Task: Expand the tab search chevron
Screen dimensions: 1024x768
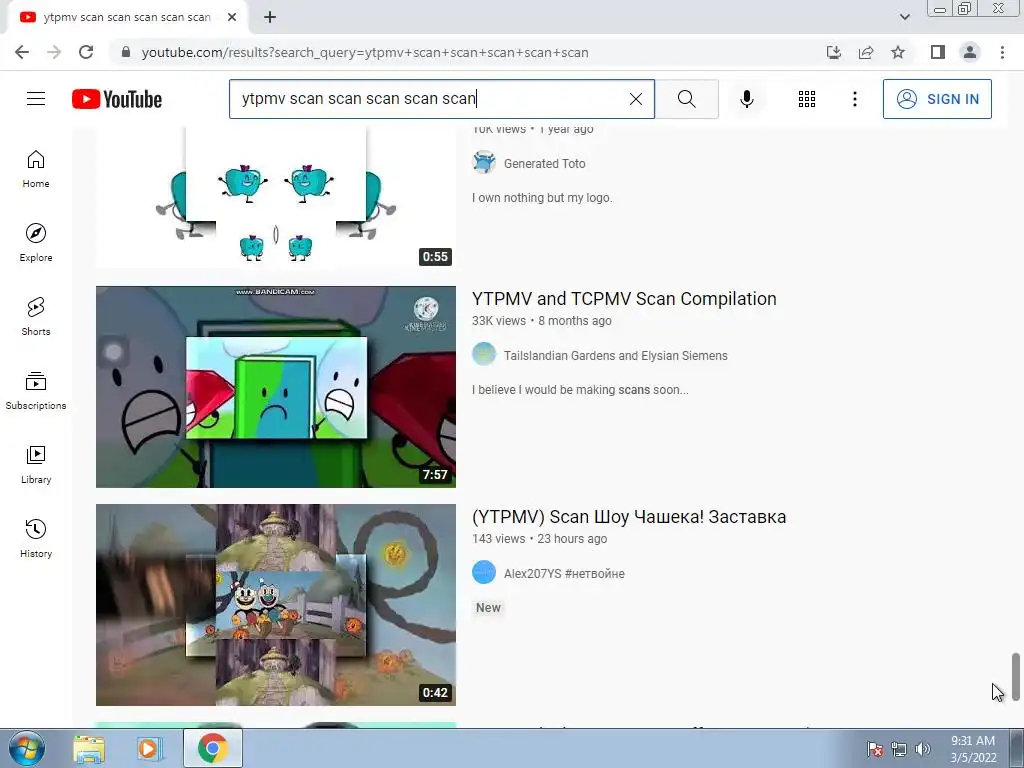Action: [x=904, y=17]
